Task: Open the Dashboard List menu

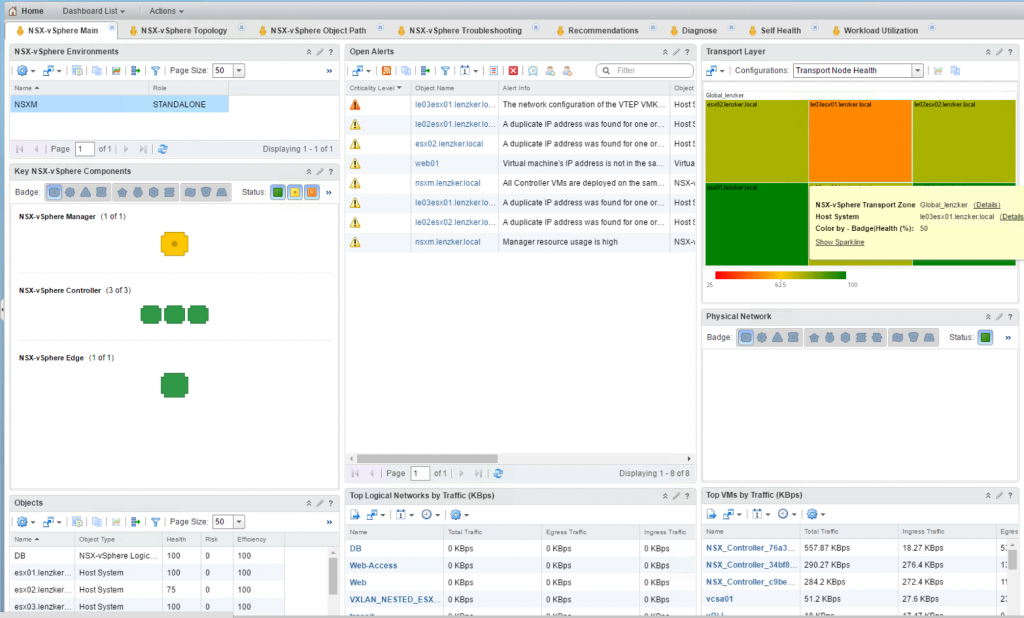Action: pyautogui.click(x=90, y=9)
